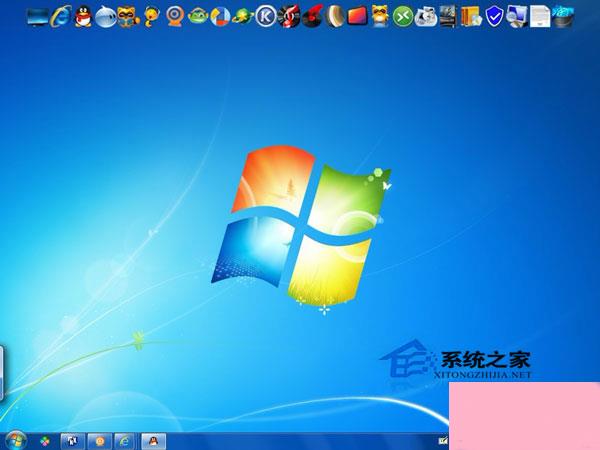
Task: Launch the yellow duck with headset icon
Action: pyautogui.click(x=152, y=17)
